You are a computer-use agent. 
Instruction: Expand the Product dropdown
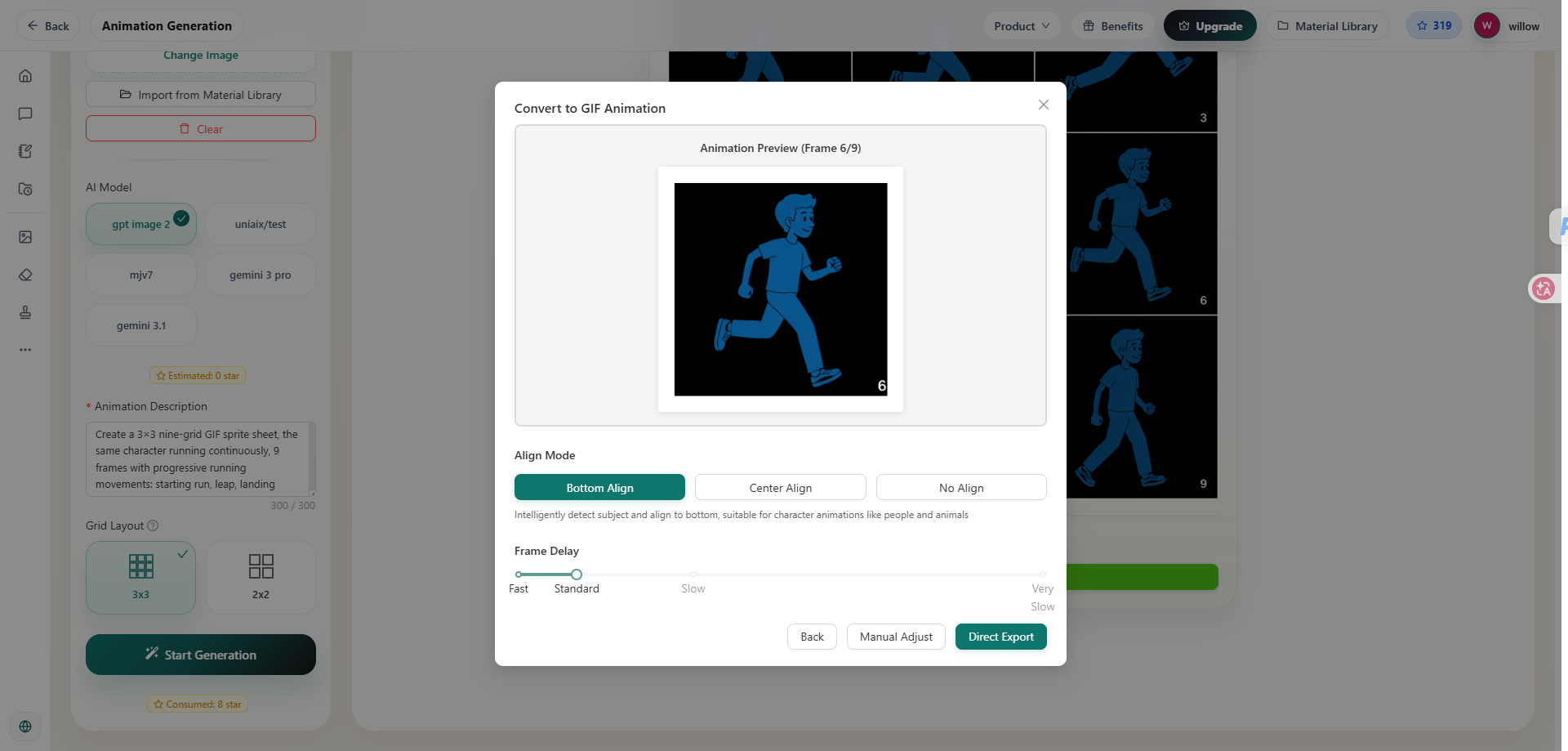[x=1022, y=26]
